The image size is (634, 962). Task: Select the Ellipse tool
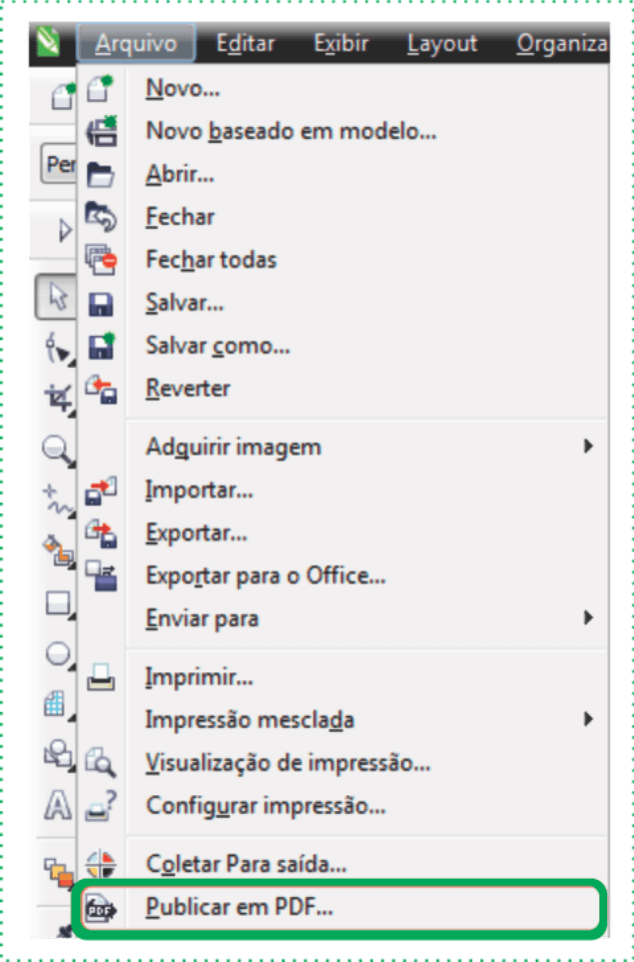[x=59, y=654]
